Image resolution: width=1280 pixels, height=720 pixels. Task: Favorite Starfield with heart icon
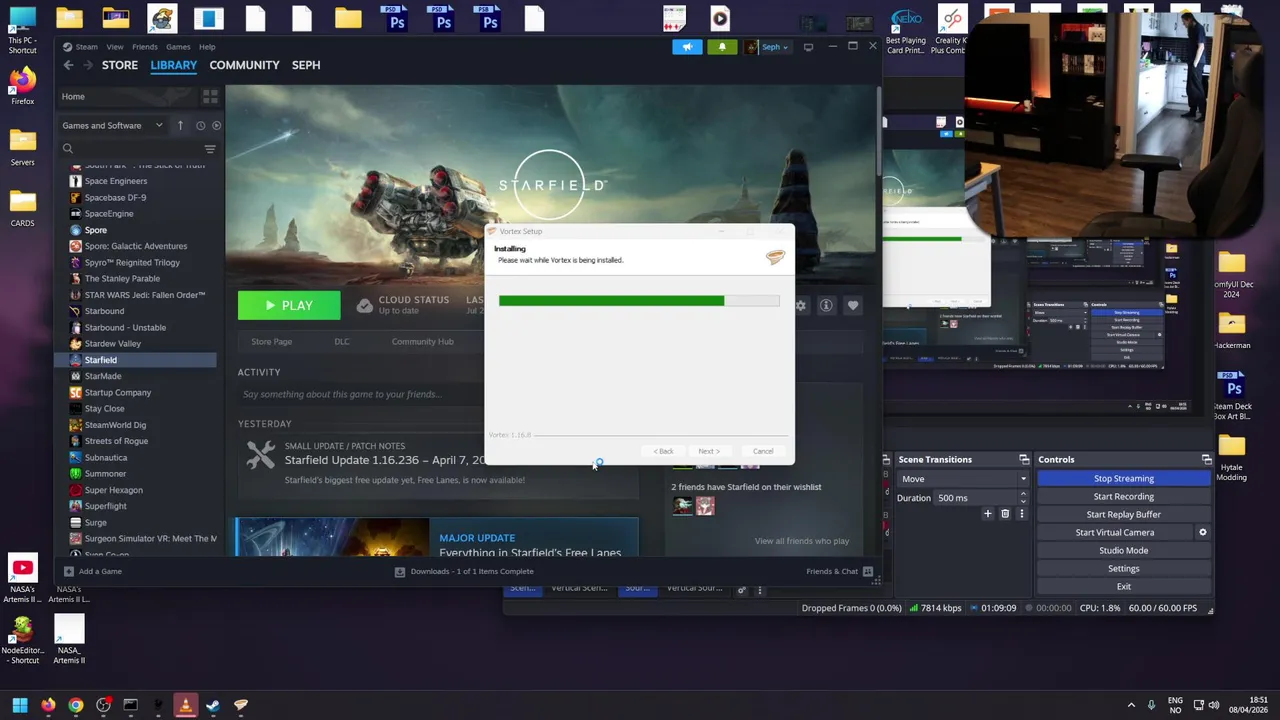(x=852, y=305)
